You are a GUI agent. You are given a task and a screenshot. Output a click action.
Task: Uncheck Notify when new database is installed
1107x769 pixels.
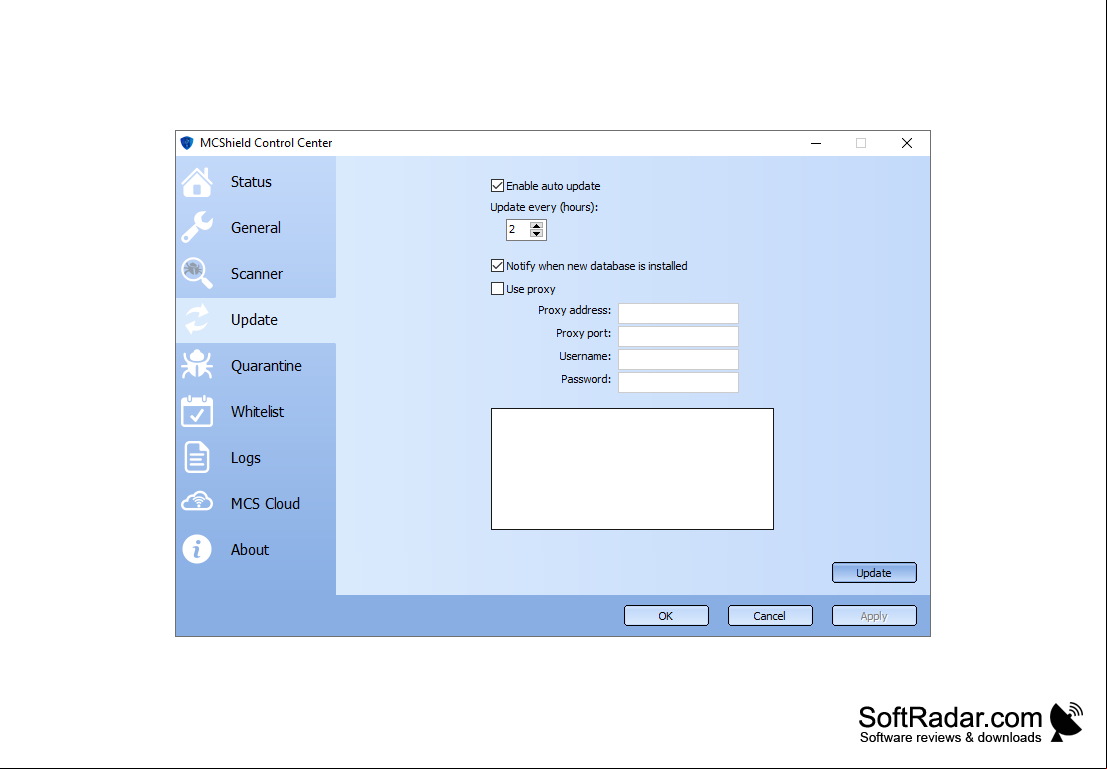pos(497,266)
